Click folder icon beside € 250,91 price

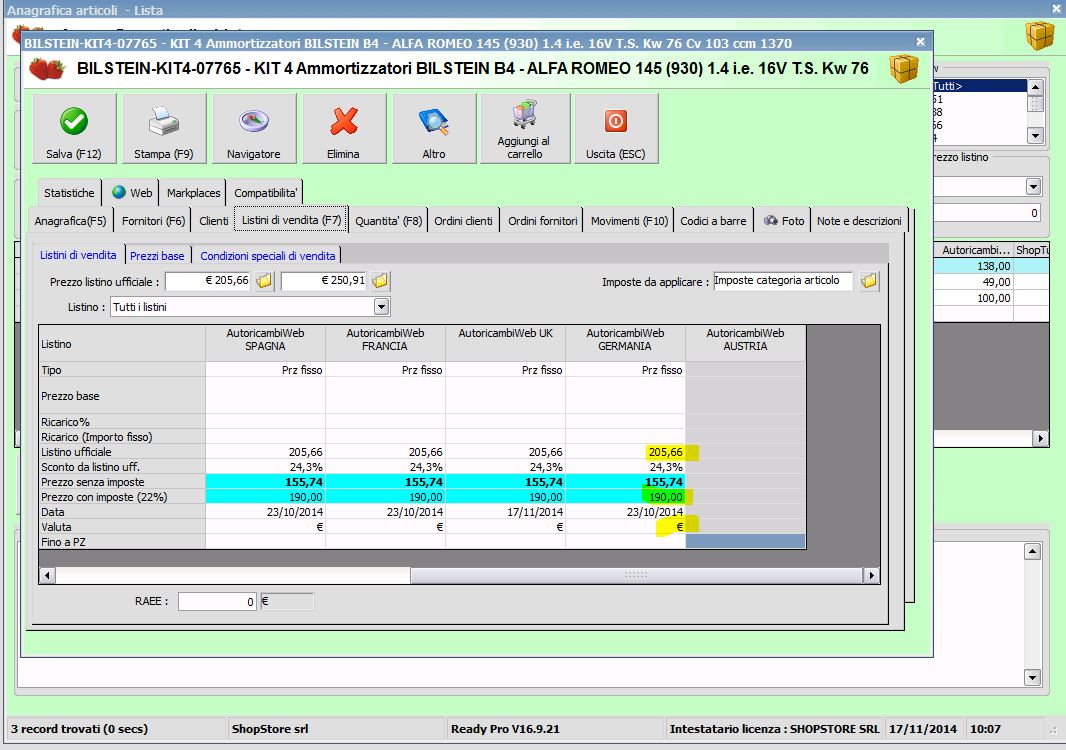point(380,282)
